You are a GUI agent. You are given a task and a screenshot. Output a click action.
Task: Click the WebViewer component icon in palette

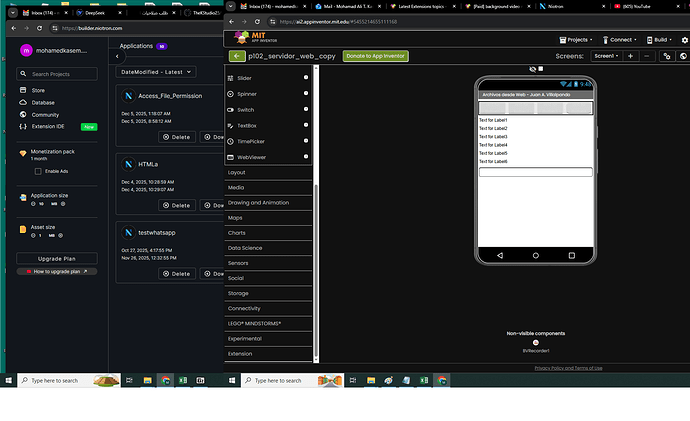click(232, 157)
